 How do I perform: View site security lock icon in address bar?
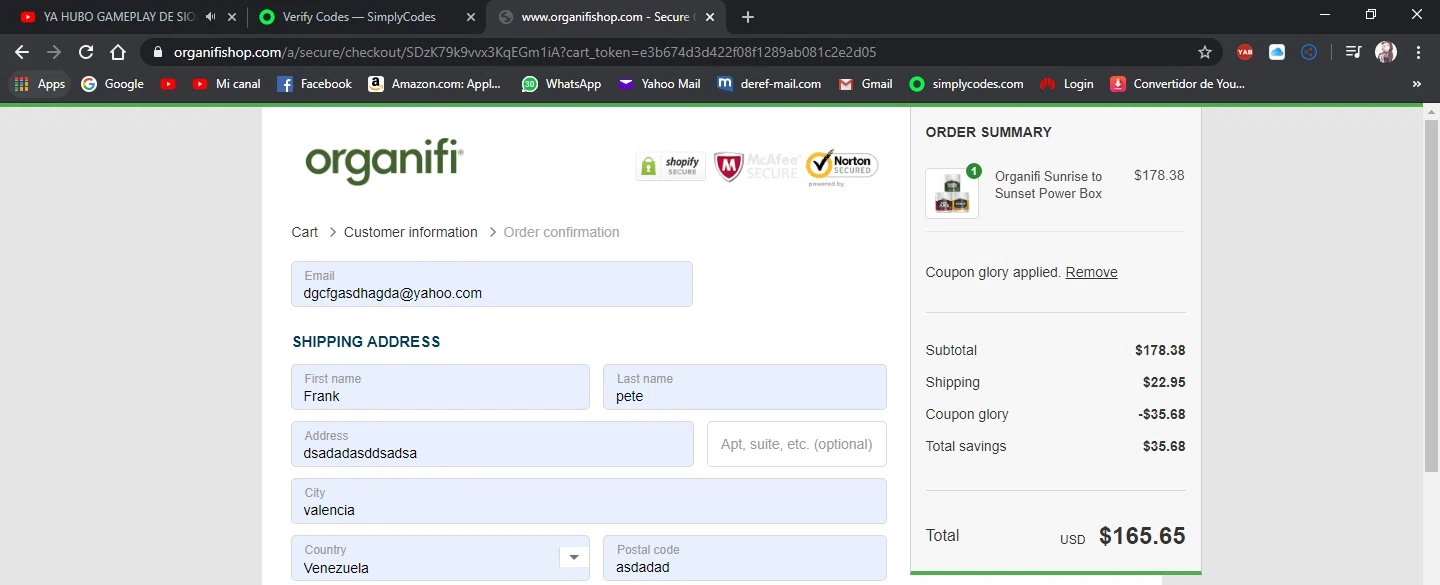point(158,52)
